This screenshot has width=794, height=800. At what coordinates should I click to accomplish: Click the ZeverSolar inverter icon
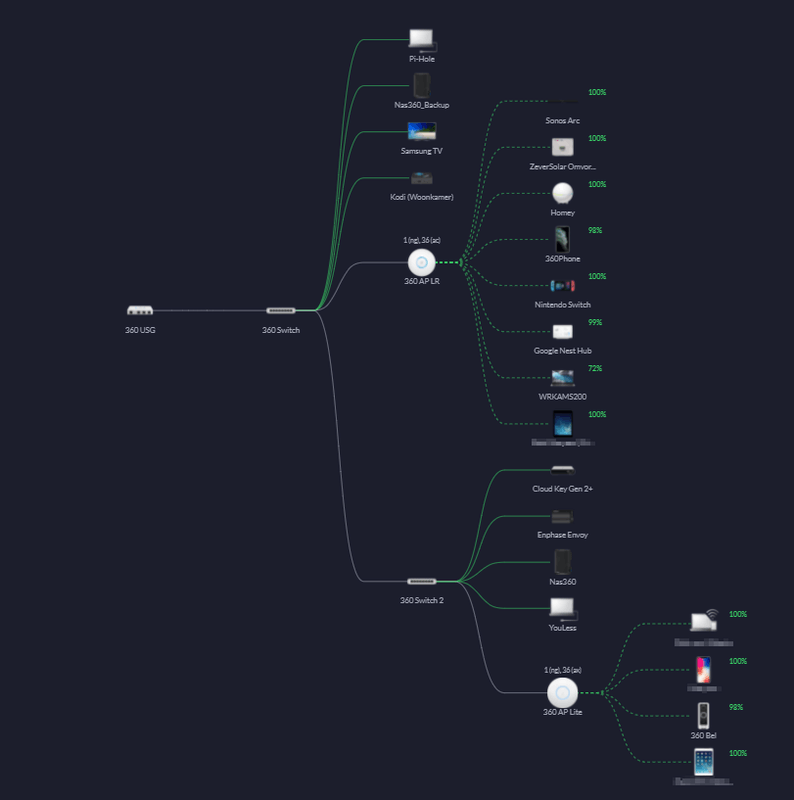(562, 147)
